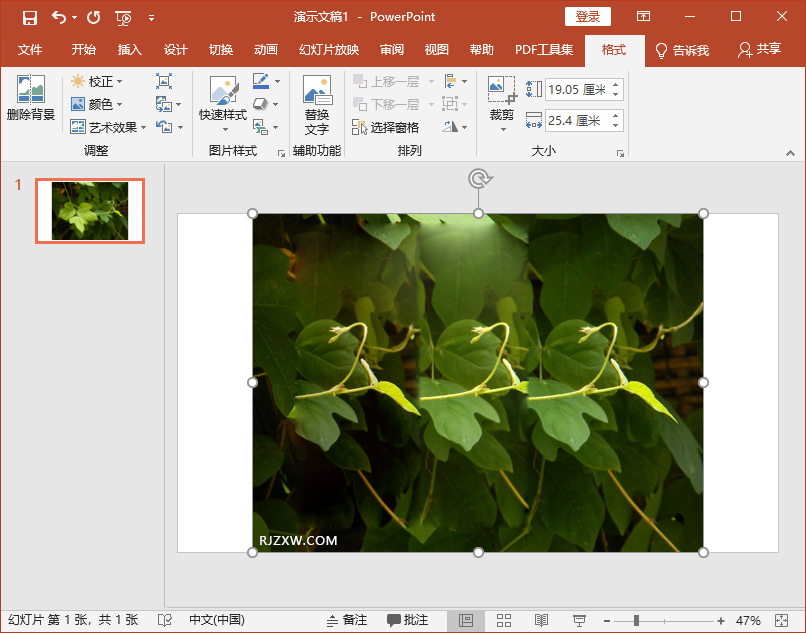Switch to the Animations (动画) tab
This screenshot has height=633, width=806.
(x=266, y=50)
